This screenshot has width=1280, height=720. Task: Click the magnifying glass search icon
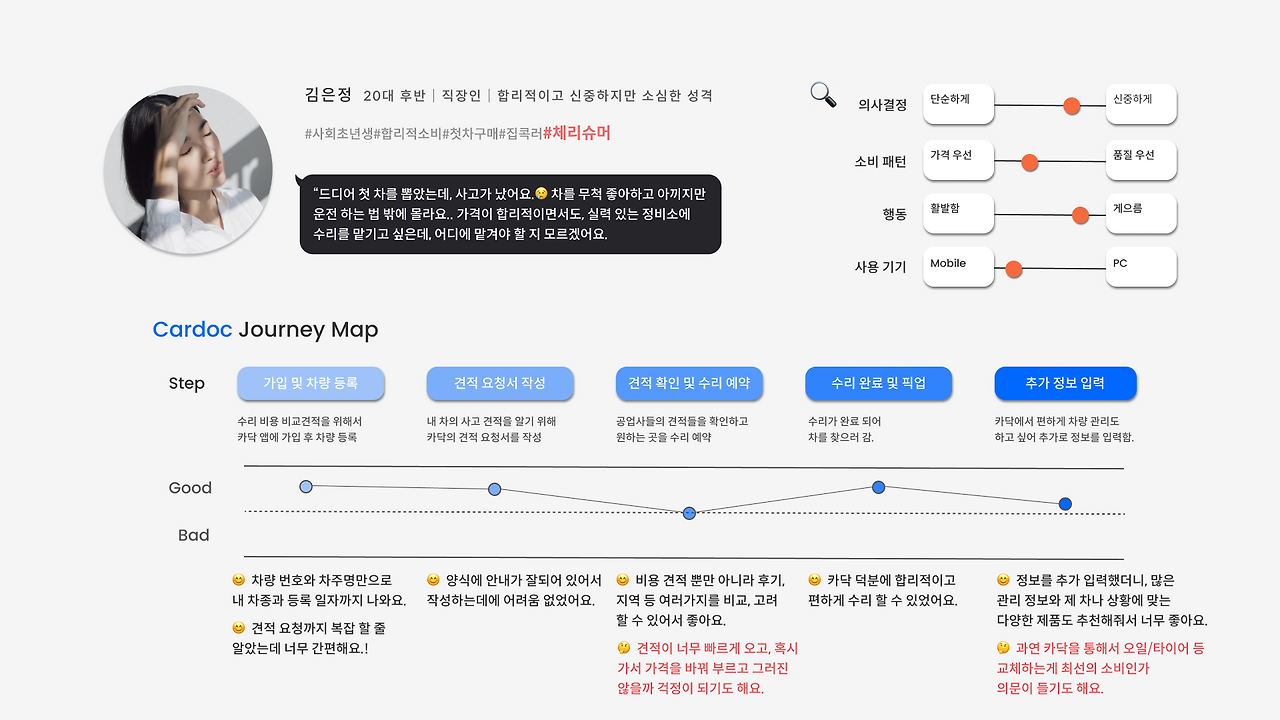click(822, 94)
